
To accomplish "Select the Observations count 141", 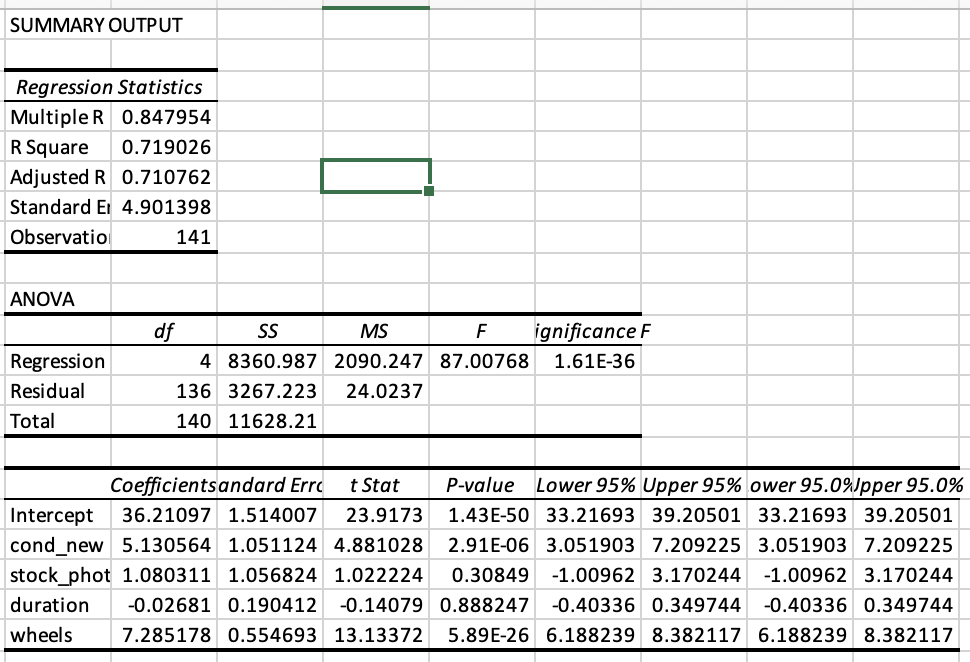I will tap(165, 237).
